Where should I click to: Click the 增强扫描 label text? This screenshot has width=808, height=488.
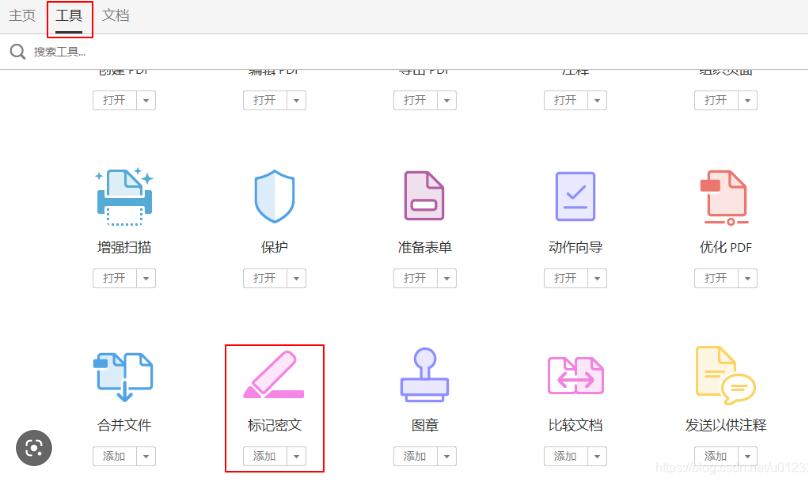(x=124, y=247)
